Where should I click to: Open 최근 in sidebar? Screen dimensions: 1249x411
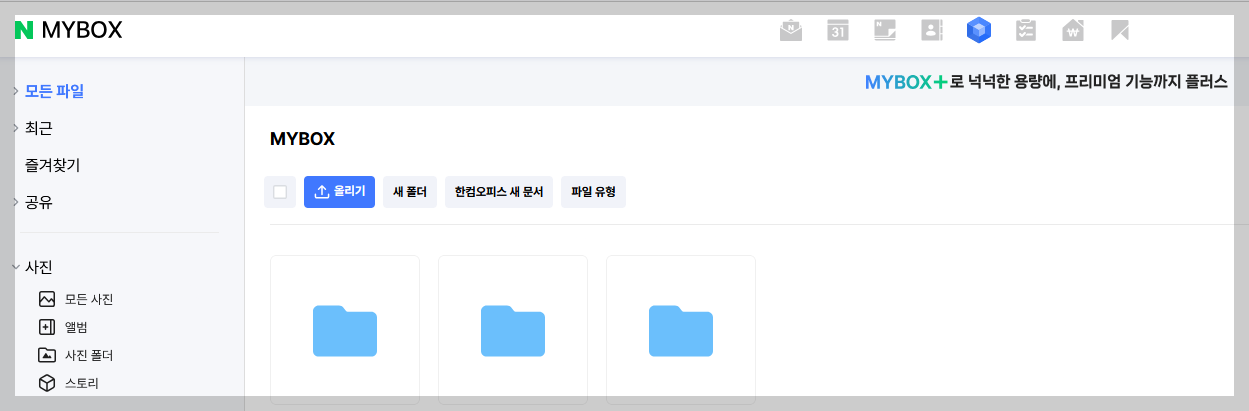pos(38,128)
